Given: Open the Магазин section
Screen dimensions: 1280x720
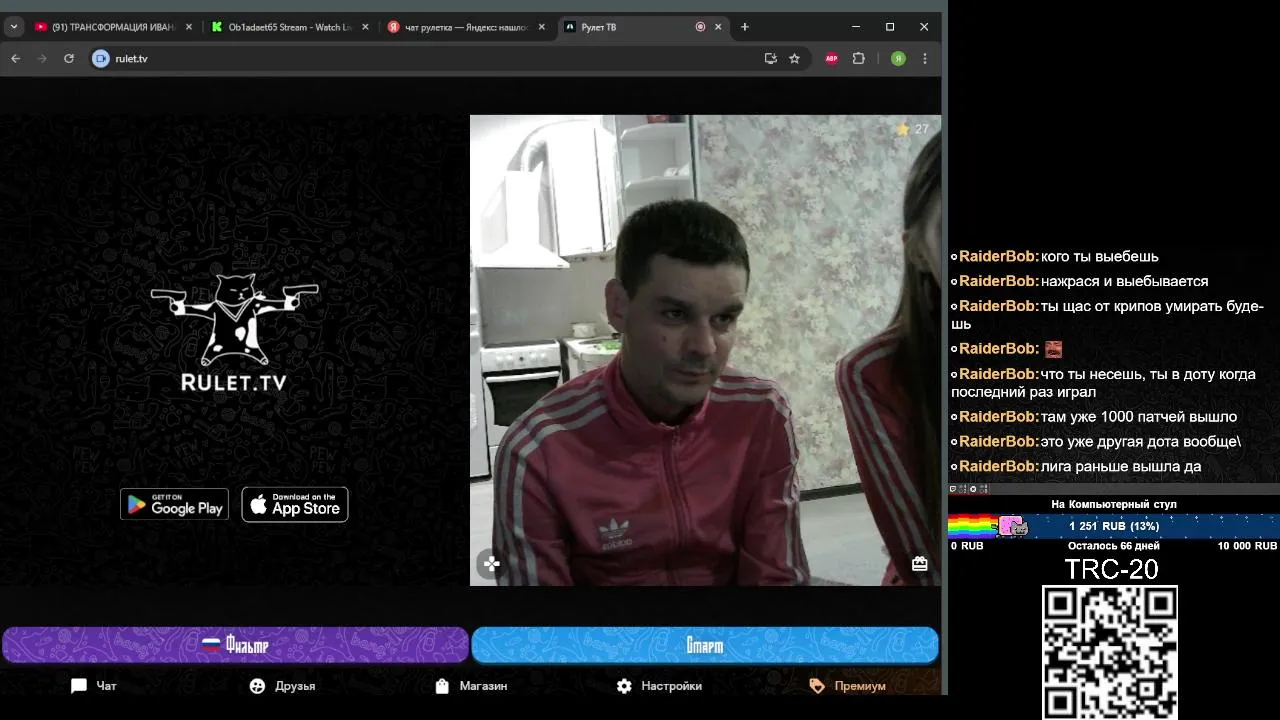Looking at the screenshot, I should (471, 686).
